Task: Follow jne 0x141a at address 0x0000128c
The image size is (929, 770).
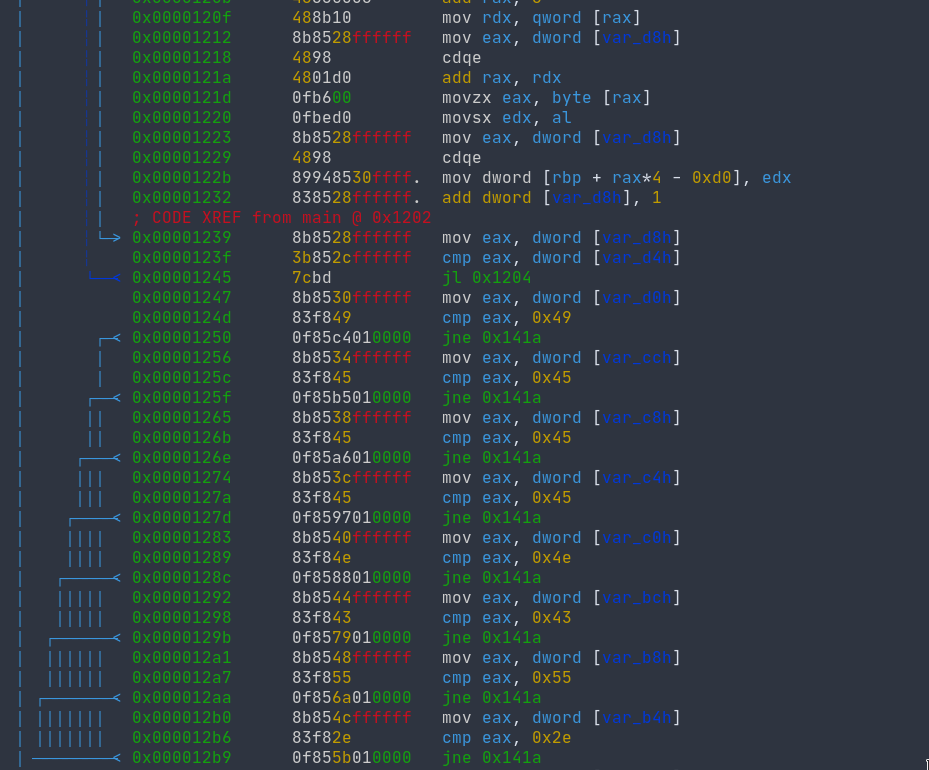Action: pos(491,578)
